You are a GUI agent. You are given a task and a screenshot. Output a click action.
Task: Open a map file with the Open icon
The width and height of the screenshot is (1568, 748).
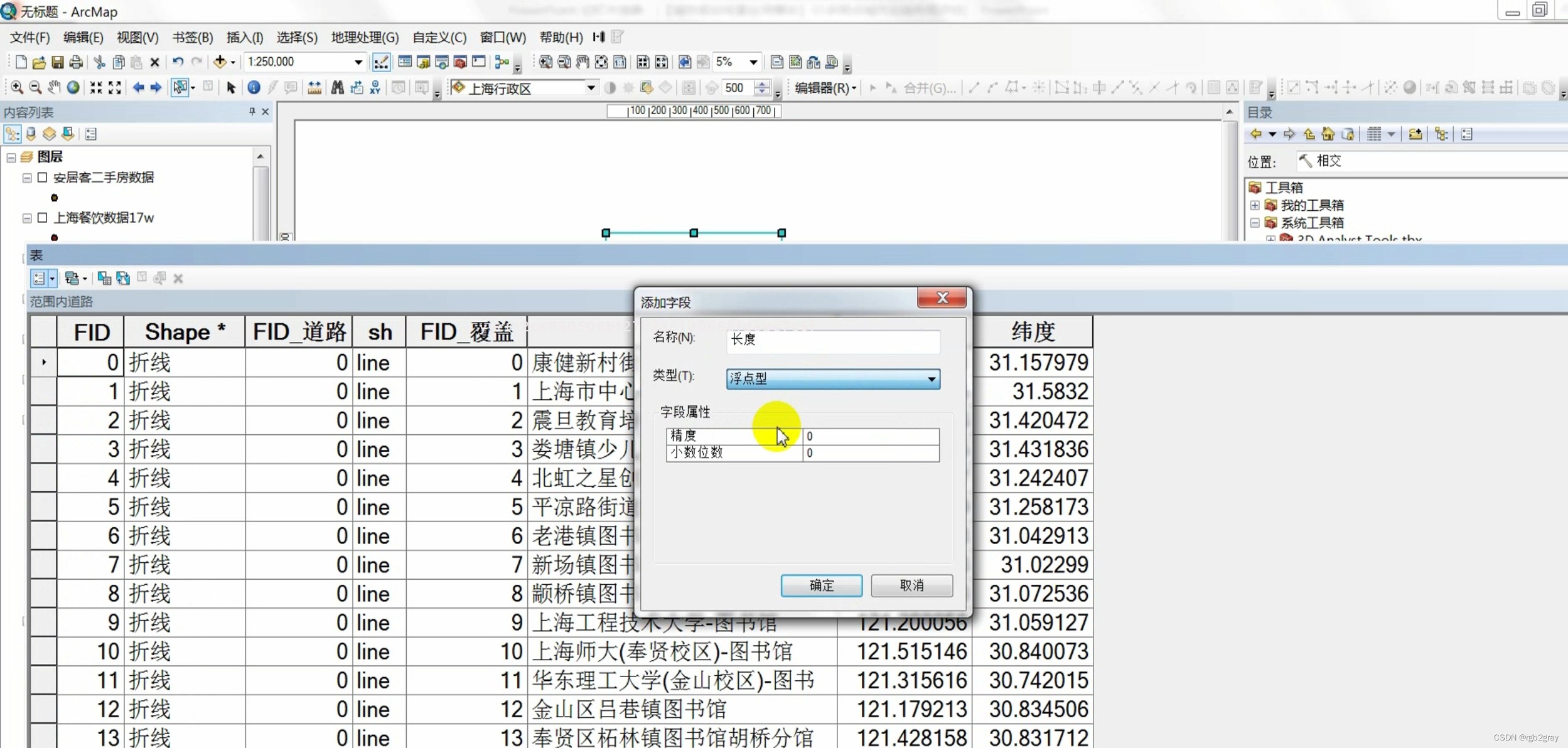[39, 61]
